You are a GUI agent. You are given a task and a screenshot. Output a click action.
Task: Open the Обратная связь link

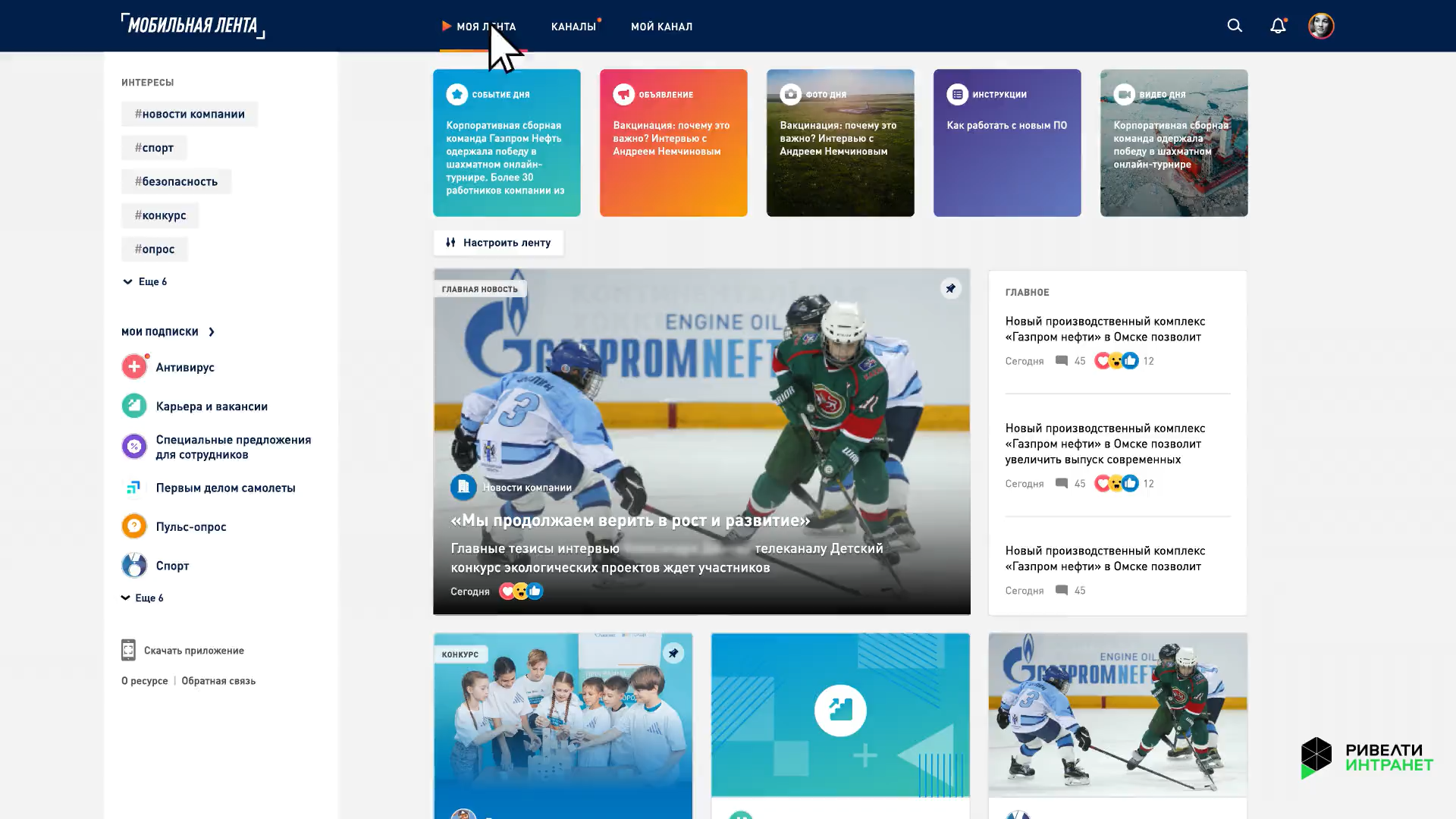[x=218, y=681]
